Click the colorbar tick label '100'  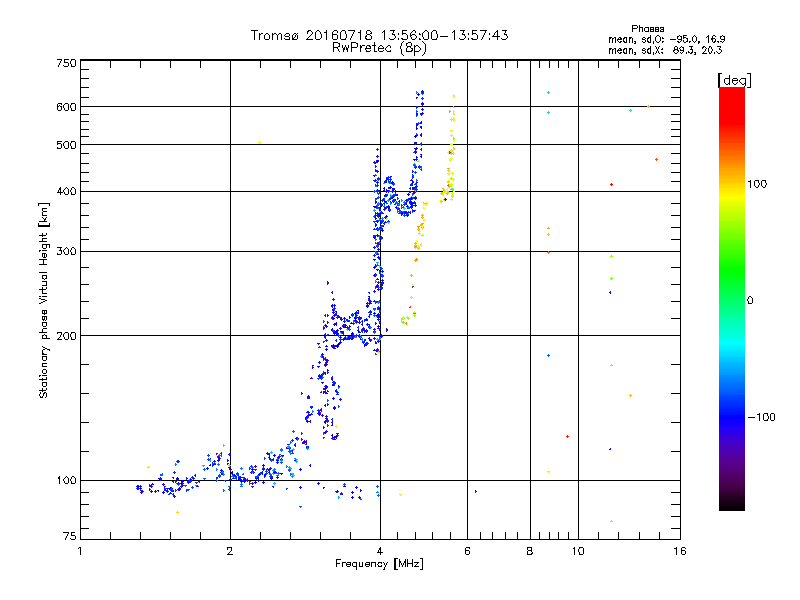[x=757, y=184]
